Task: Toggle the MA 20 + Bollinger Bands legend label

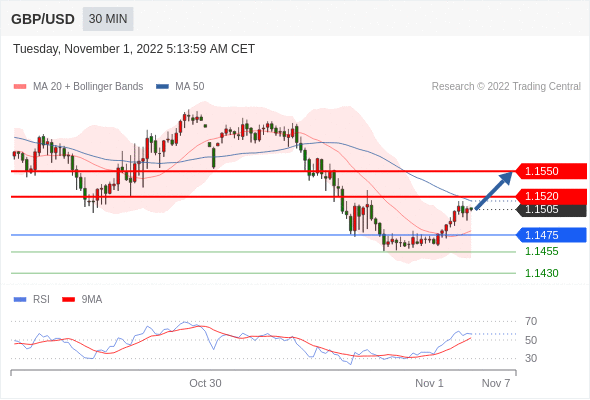Action: click(88, 87)
